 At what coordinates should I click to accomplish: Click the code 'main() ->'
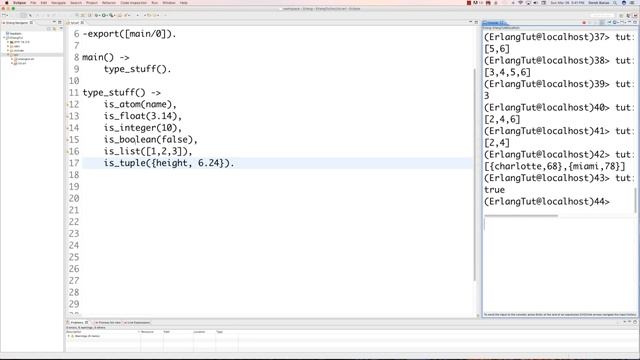pyautogui.click(x=106, y=58)
